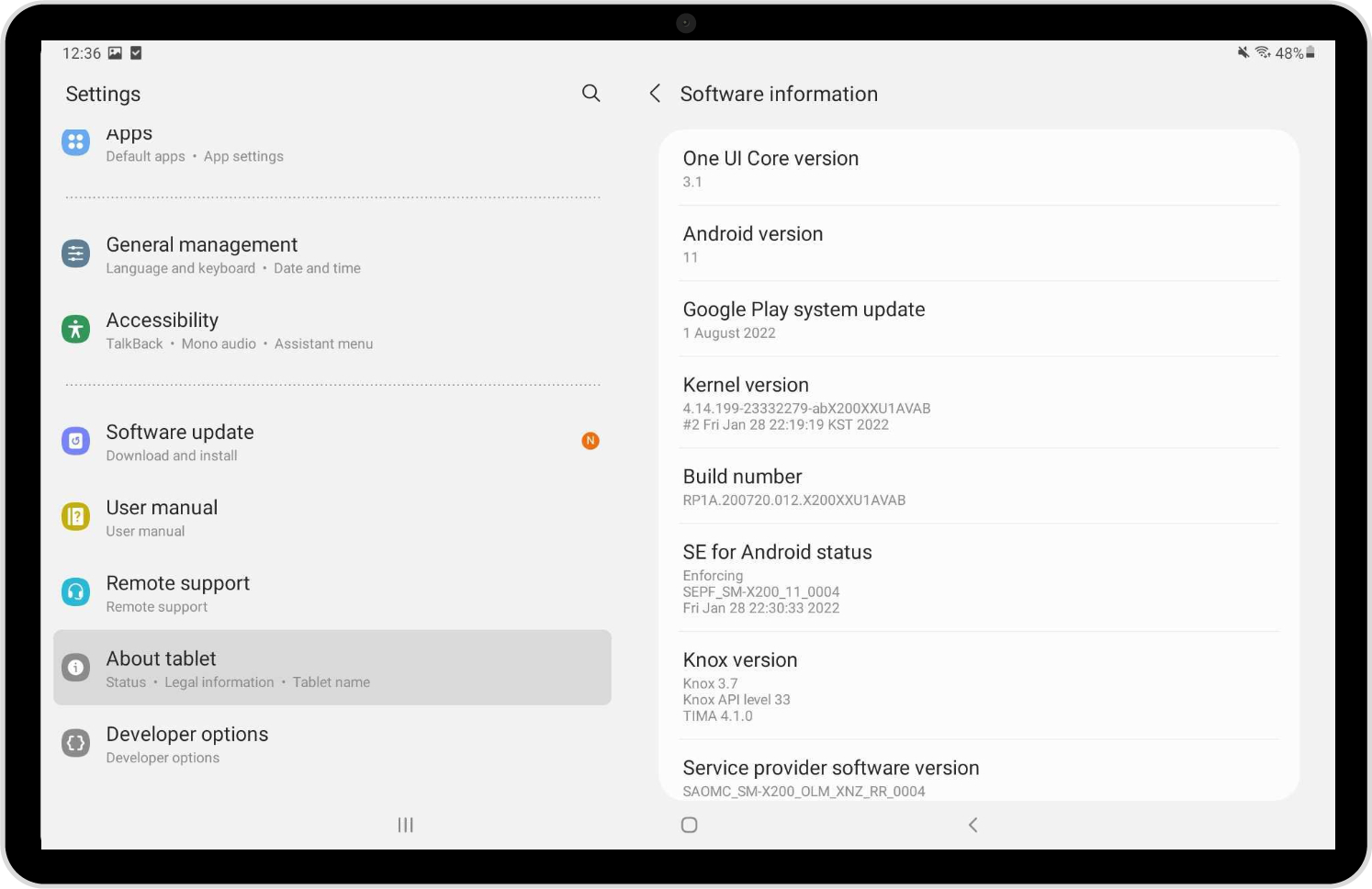The width and height of the screenshot is (1372, 889).
Task: Open Google Play system update
Action: (x=978, y=320)
